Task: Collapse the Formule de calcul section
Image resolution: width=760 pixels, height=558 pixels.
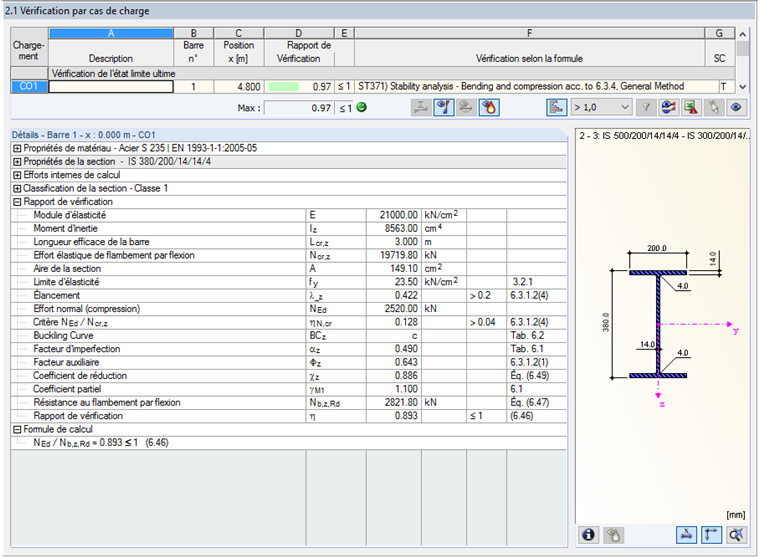Action: [x=17, y=429]
